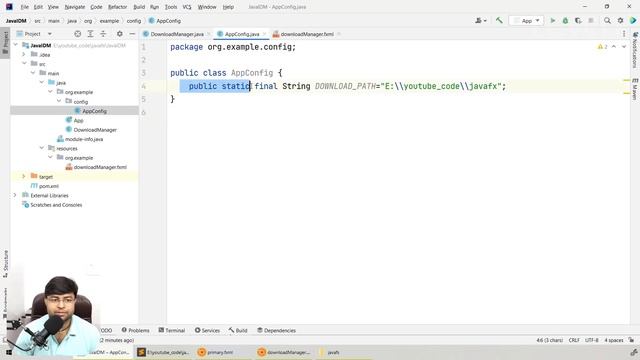640x360 pixels.
Task: Open the Problems tool window
Action: point(136,330)
